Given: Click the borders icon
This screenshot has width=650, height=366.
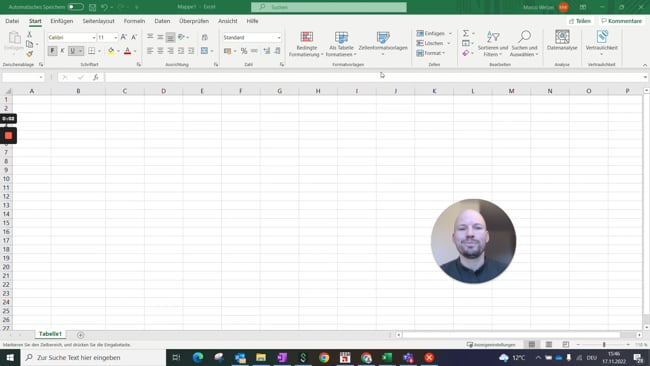Looking at the screenshot, I should click(92, 51).
